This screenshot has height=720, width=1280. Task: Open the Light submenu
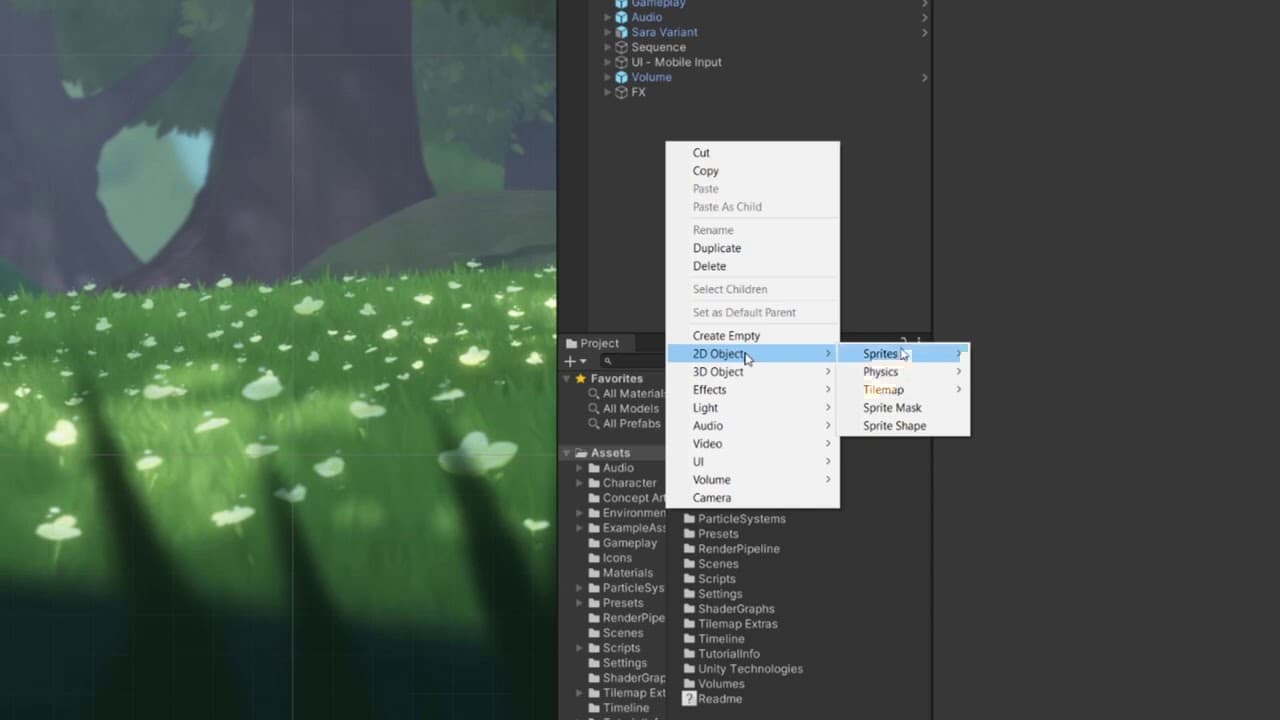pyautogui.click(x=753, y=408)
